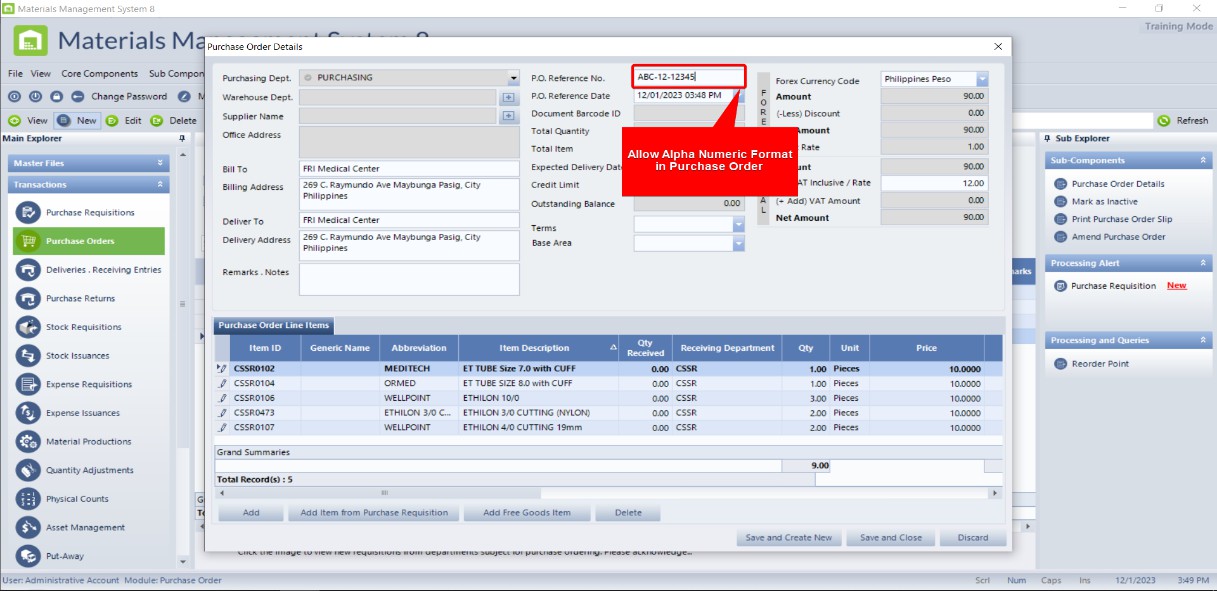Select the Deliveries Receiving Entries icon

click(x=28, y=270)
